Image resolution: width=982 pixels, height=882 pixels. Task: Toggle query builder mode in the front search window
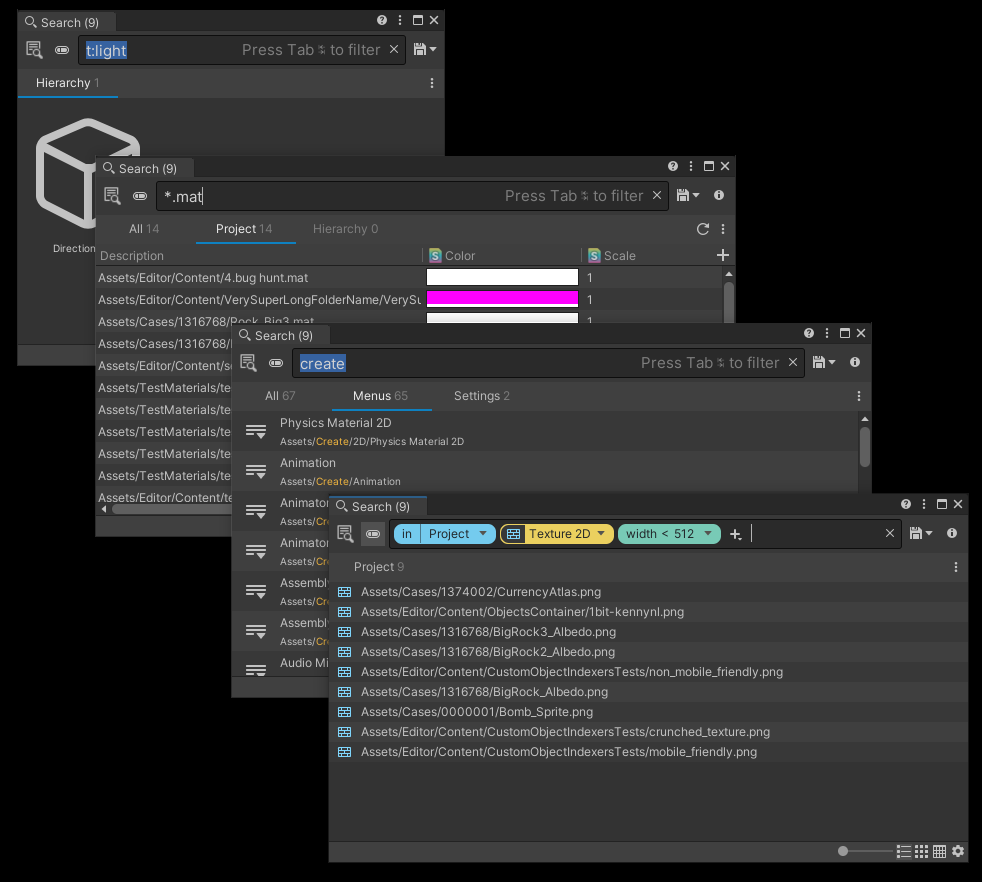click(372, 534)
